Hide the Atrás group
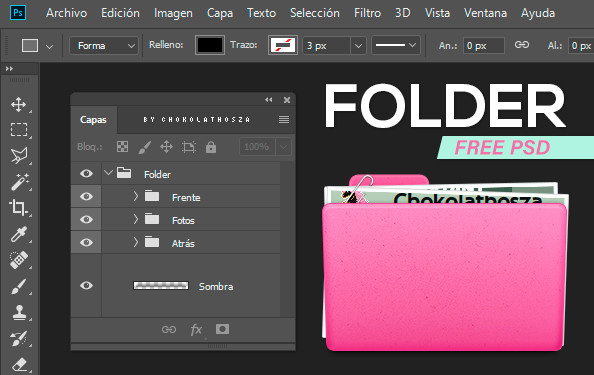The height and width of the screenshot is (375, 594). point(86,242)
